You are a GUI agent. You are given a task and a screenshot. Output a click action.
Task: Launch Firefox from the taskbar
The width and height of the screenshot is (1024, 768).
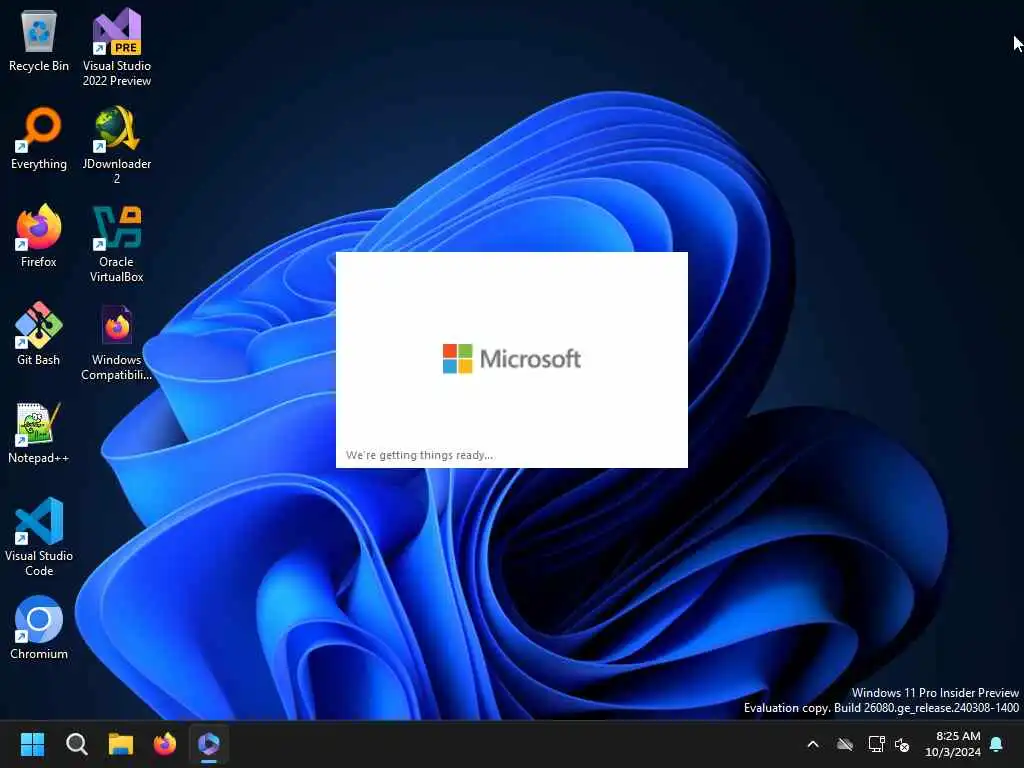point(165,744)
